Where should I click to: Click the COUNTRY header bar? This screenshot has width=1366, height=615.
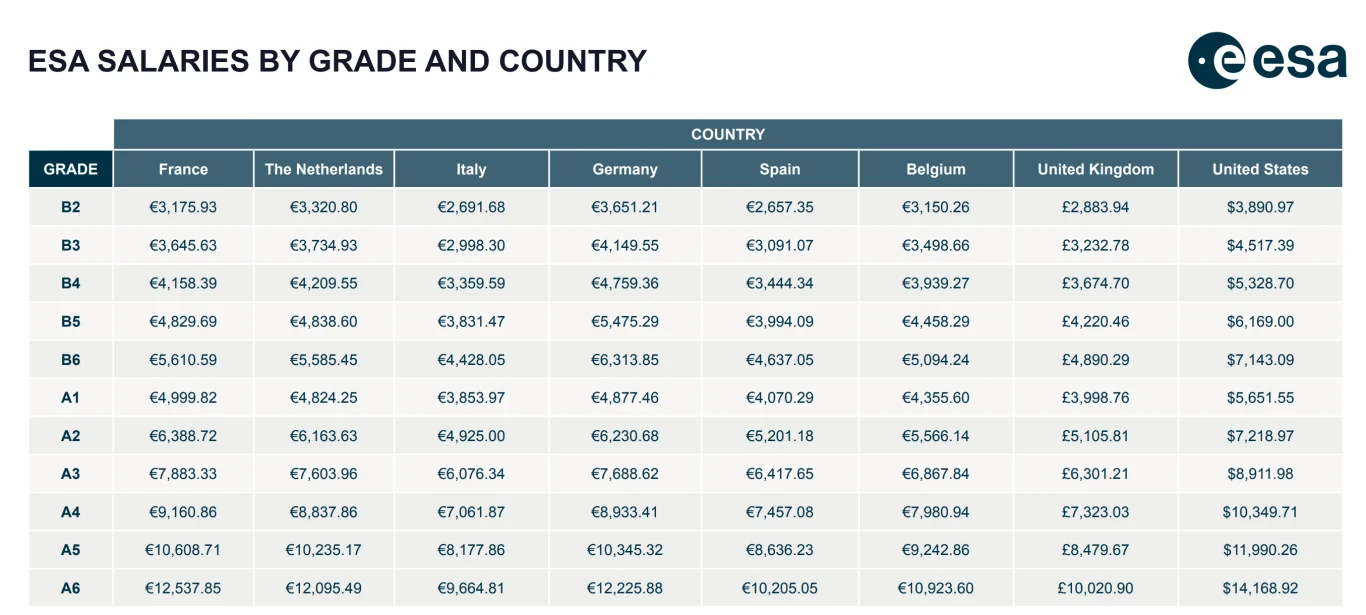pyautogui.click(x=728, y=134)
